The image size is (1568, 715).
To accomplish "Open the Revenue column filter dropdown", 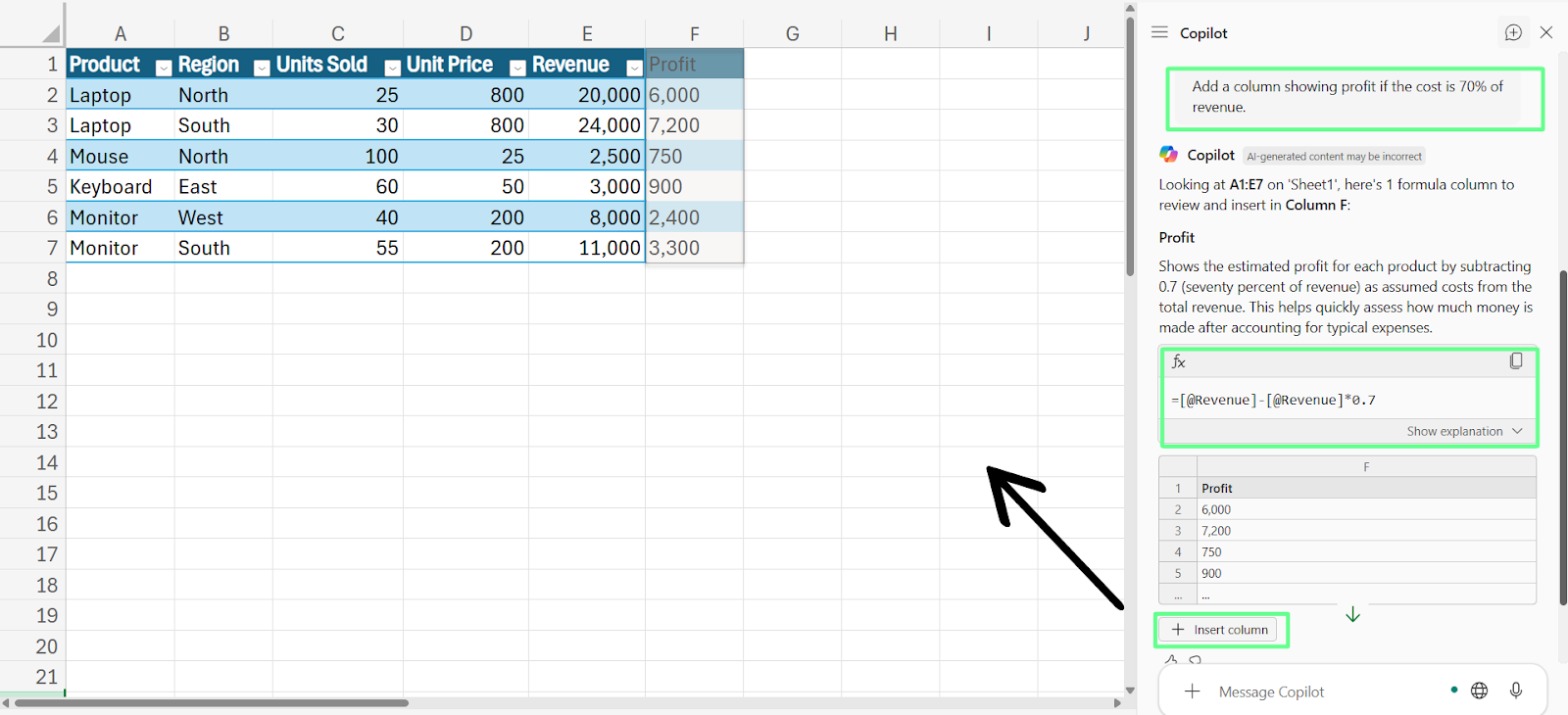I will click(634, 68).
